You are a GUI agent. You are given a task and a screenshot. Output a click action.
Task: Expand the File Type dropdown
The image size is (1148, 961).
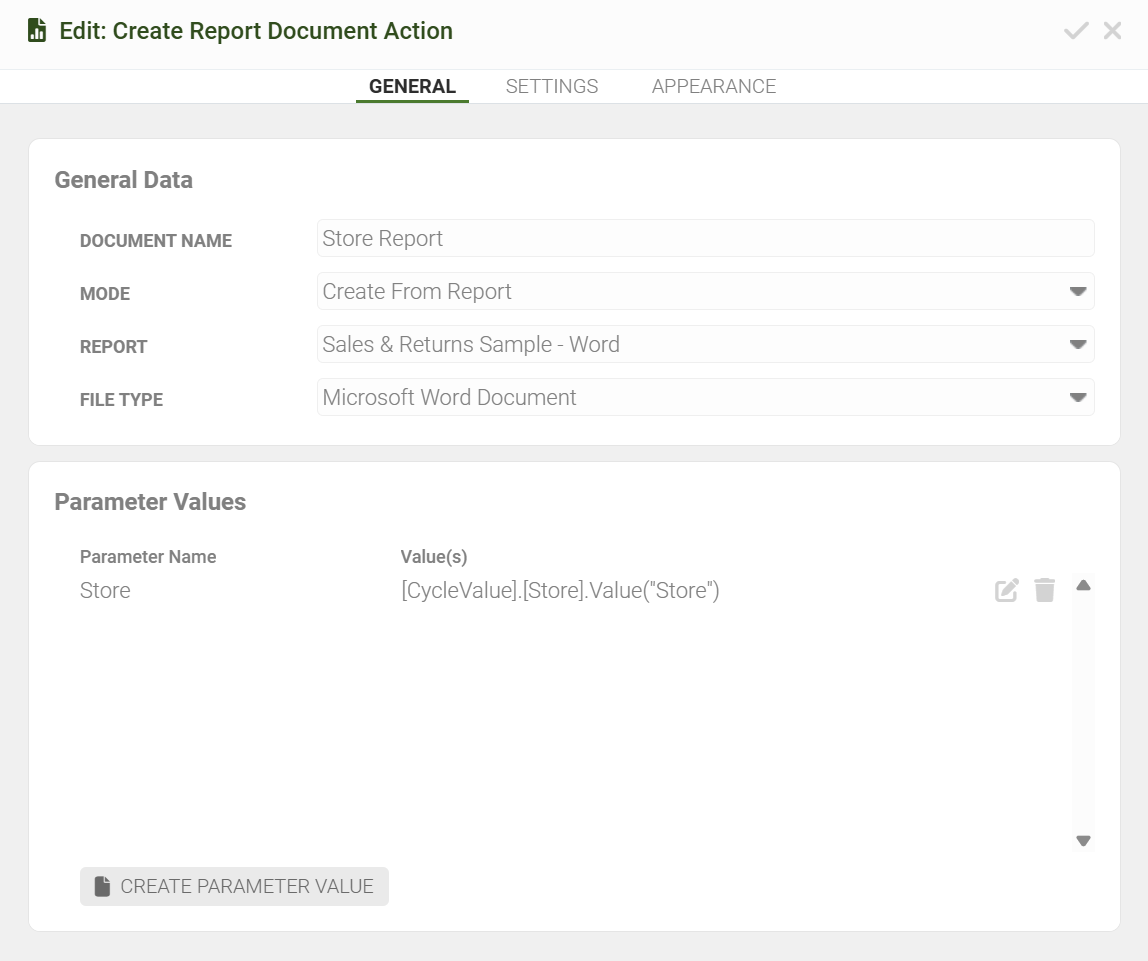(x=1077, y=398)
